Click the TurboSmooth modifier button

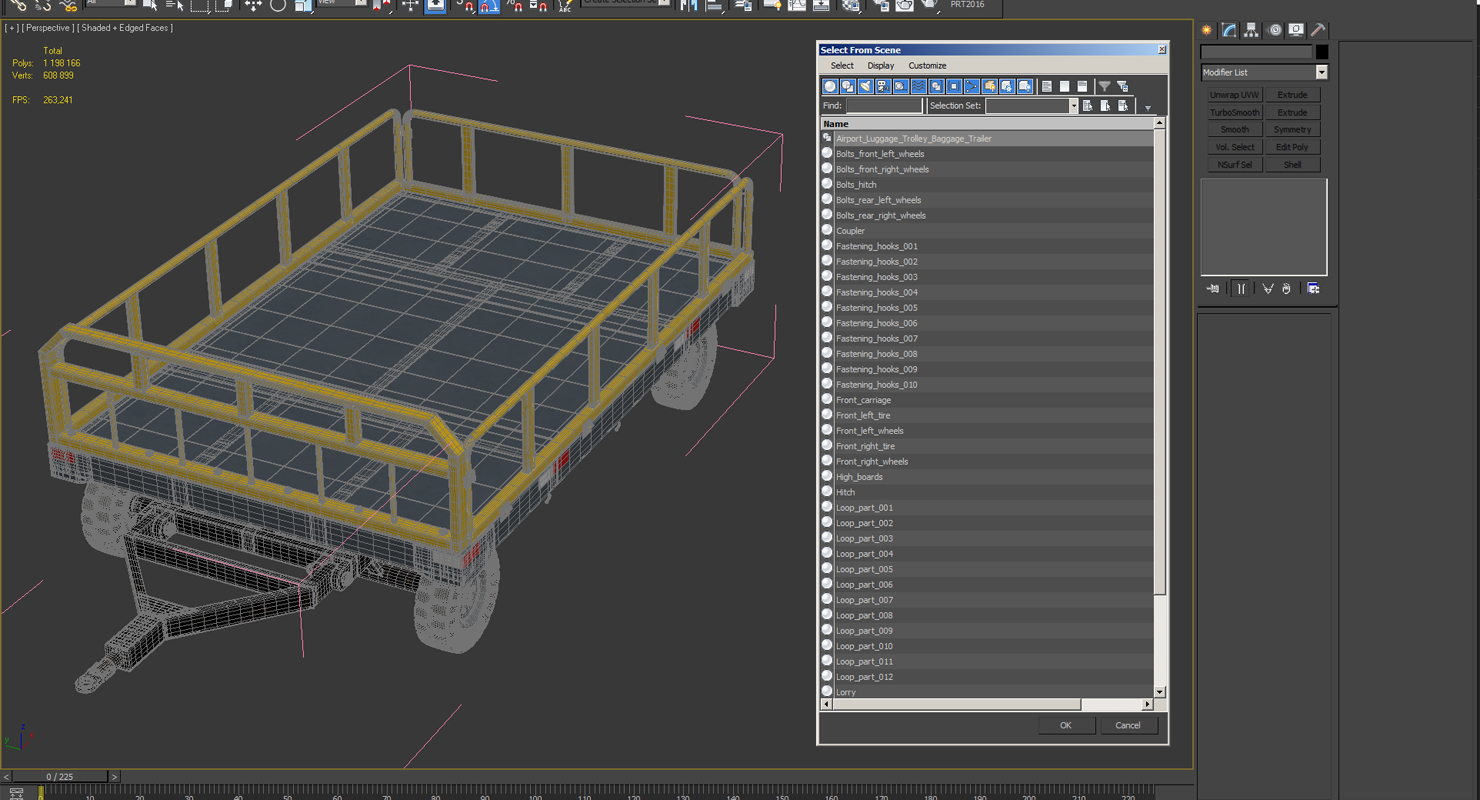(x=1234, y=112)
